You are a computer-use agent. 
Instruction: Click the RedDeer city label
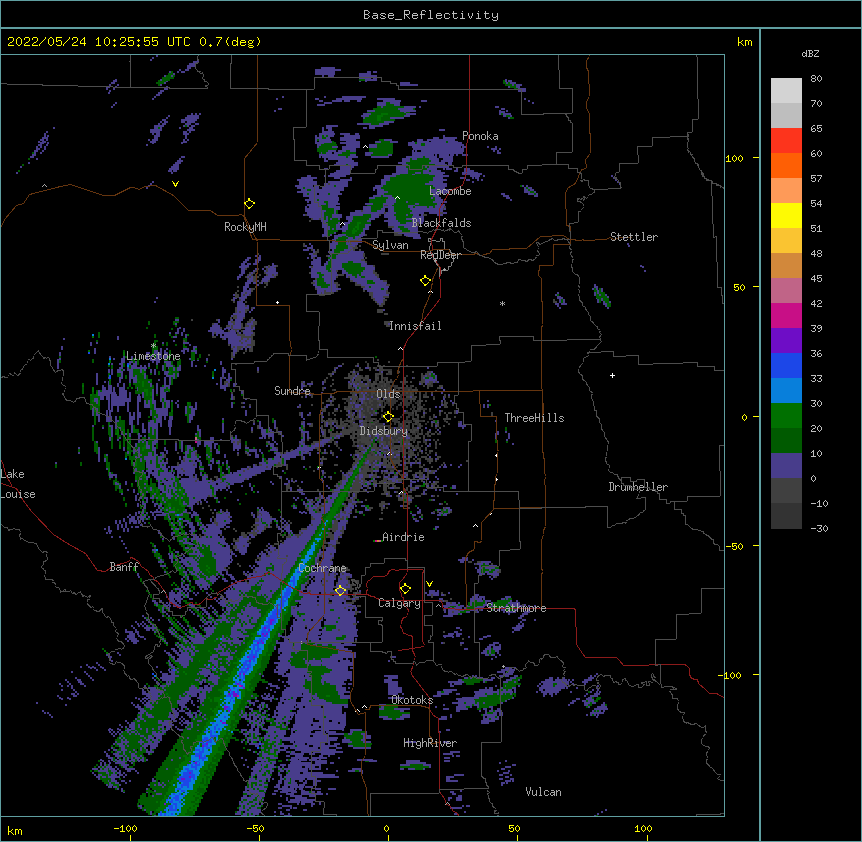point(440,255)
